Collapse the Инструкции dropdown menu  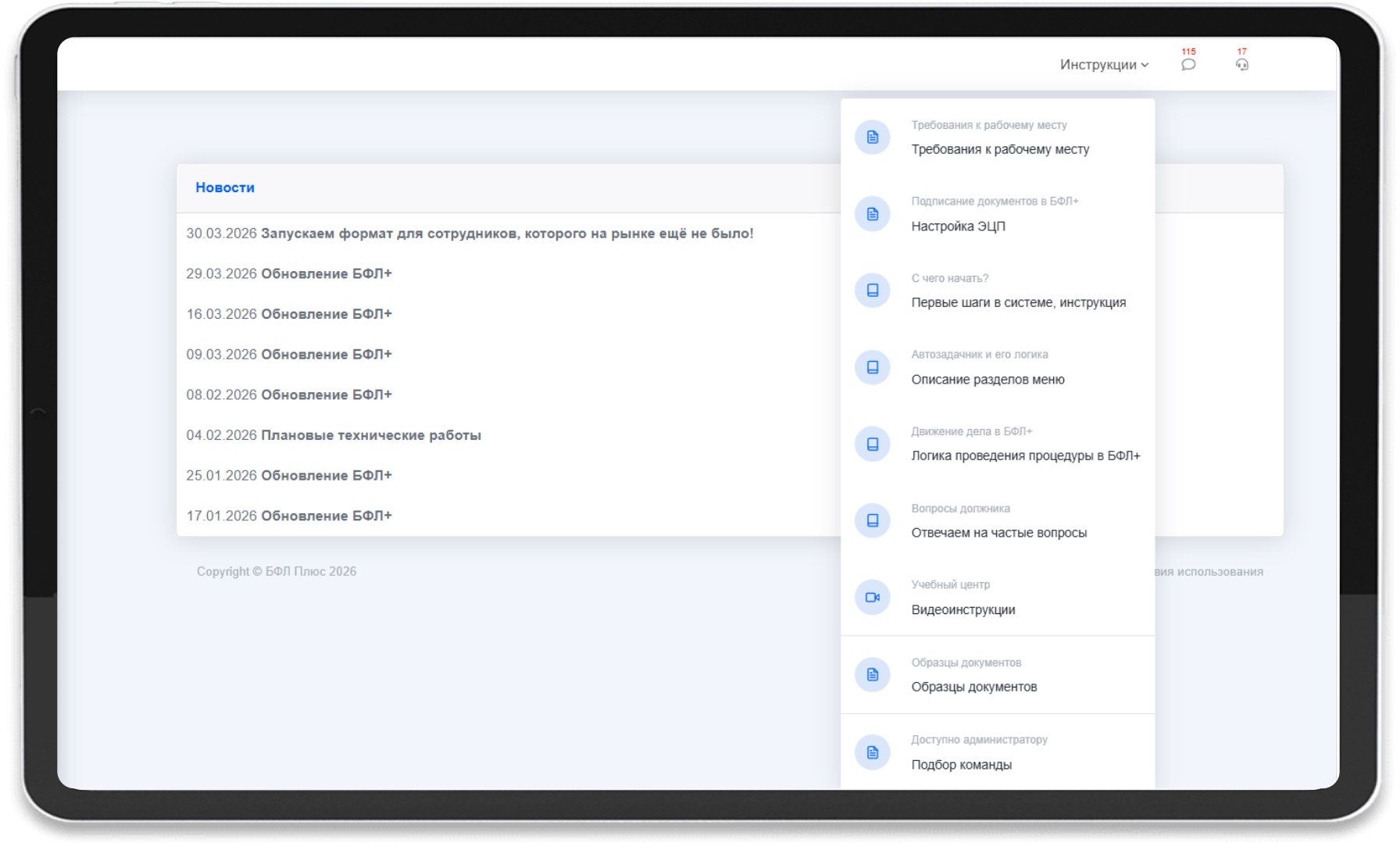pyautogui.click(x=1104, y=65)
